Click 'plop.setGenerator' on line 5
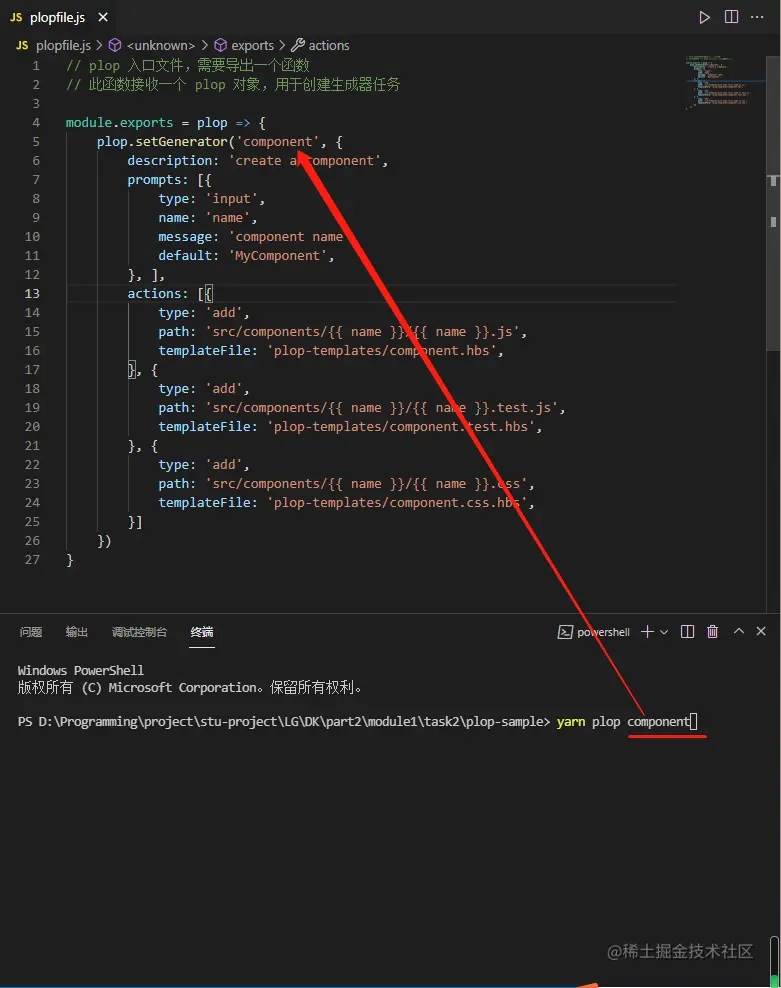The height and width of the screenshot is (988, 781). 162,142
